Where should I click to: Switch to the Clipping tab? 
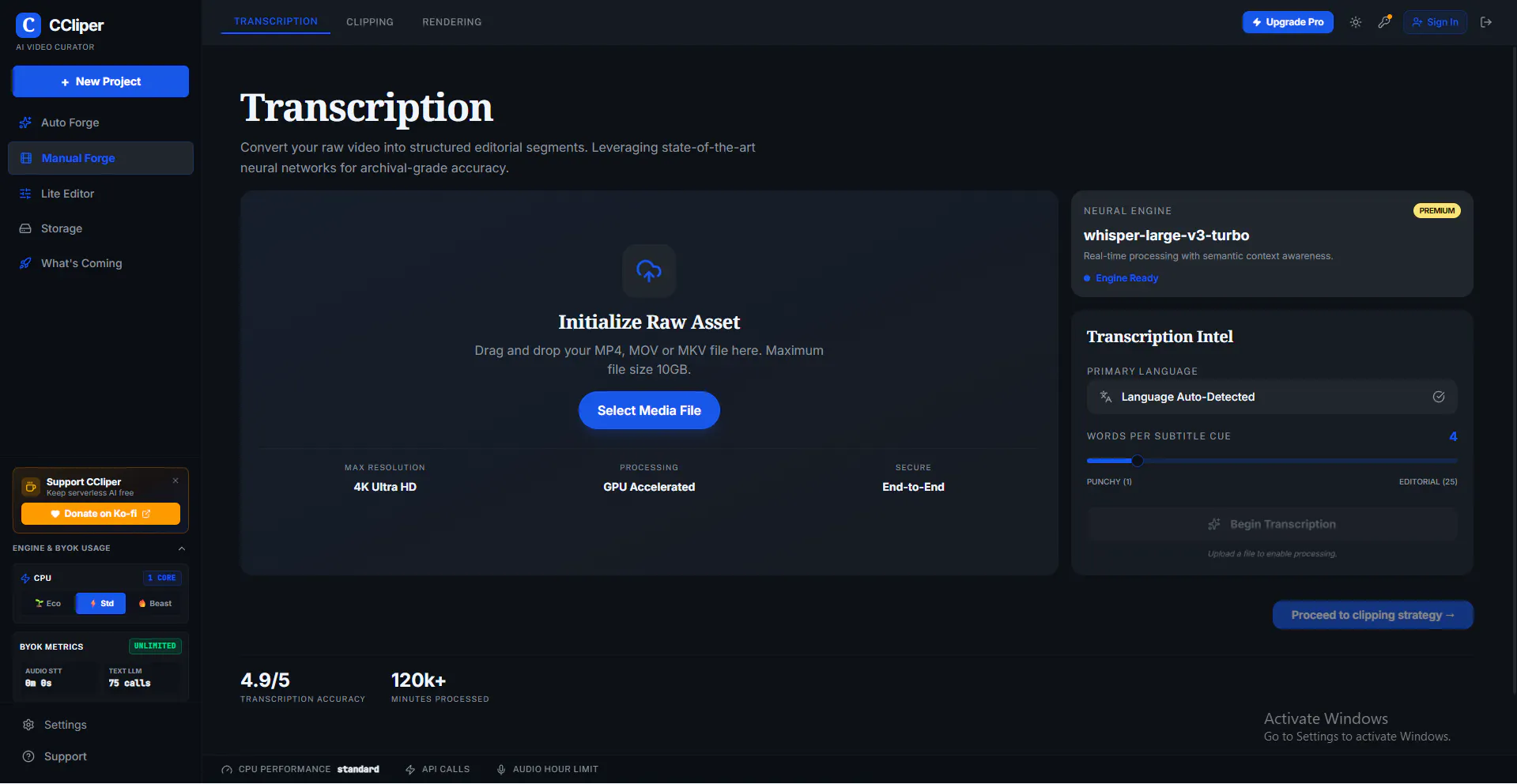tap(370, 22)
